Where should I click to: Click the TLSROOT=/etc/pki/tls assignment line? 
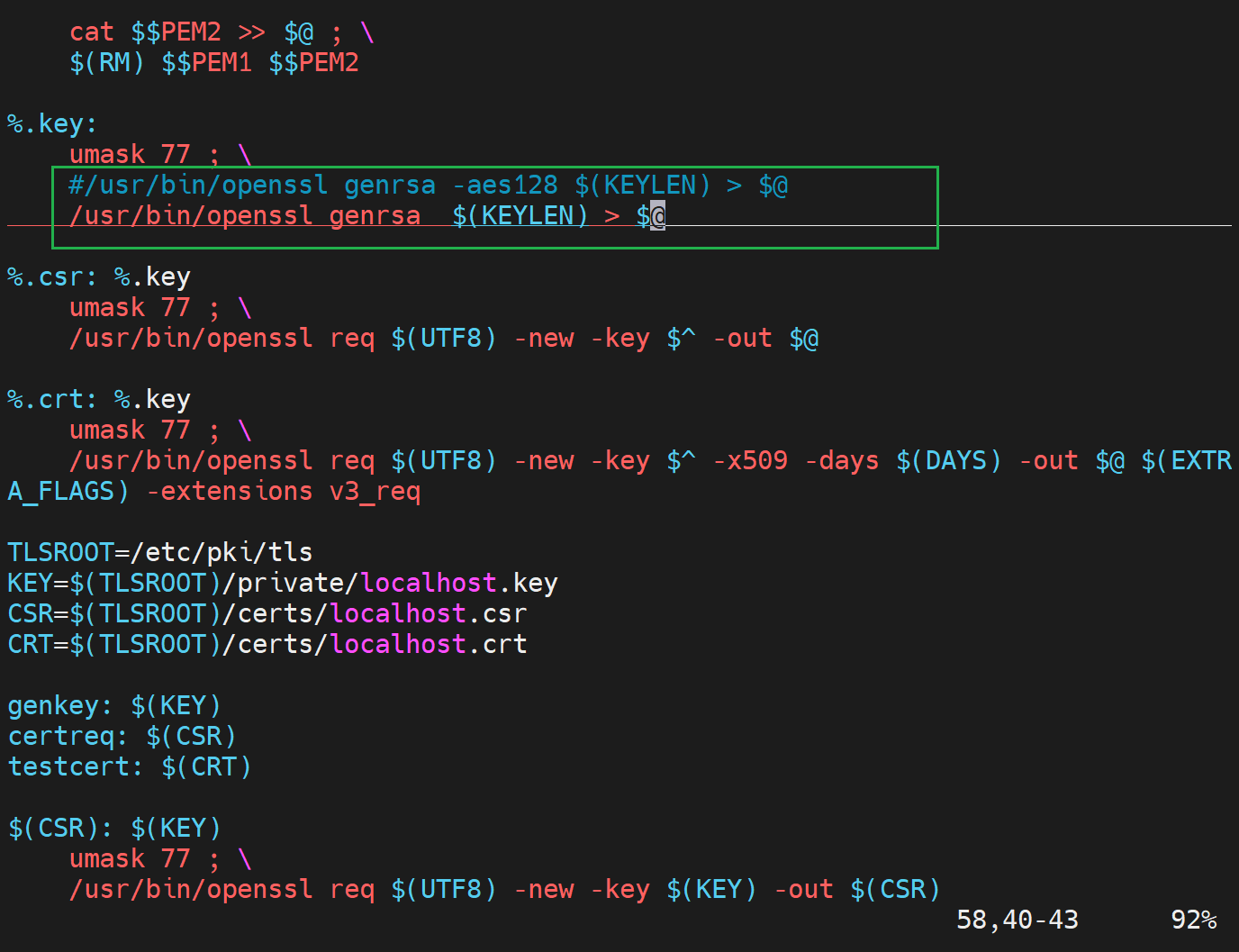point(159,552)
